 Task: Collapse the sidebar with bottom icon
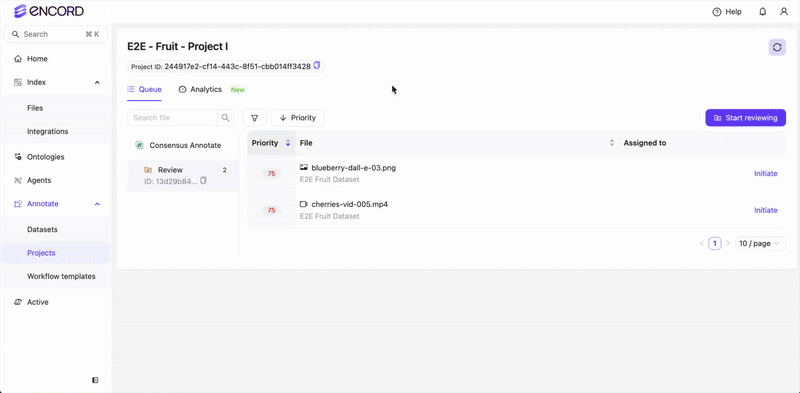point(95,380)
